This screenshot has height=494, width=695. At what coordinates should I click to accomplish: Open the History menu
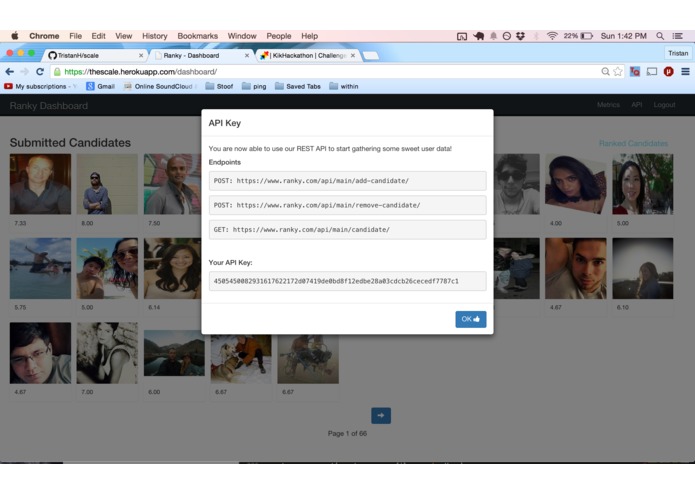(x=155, y=36)
